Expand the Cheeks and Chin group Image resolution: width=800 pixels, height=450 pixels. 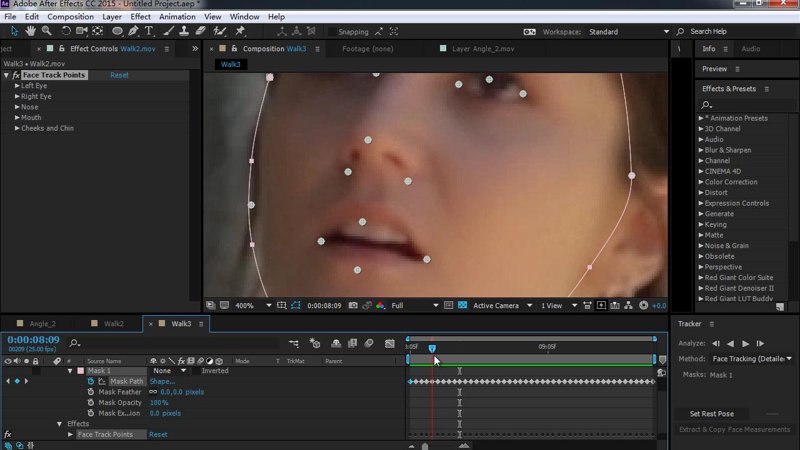pyautogui.click(x=17, y=128)
